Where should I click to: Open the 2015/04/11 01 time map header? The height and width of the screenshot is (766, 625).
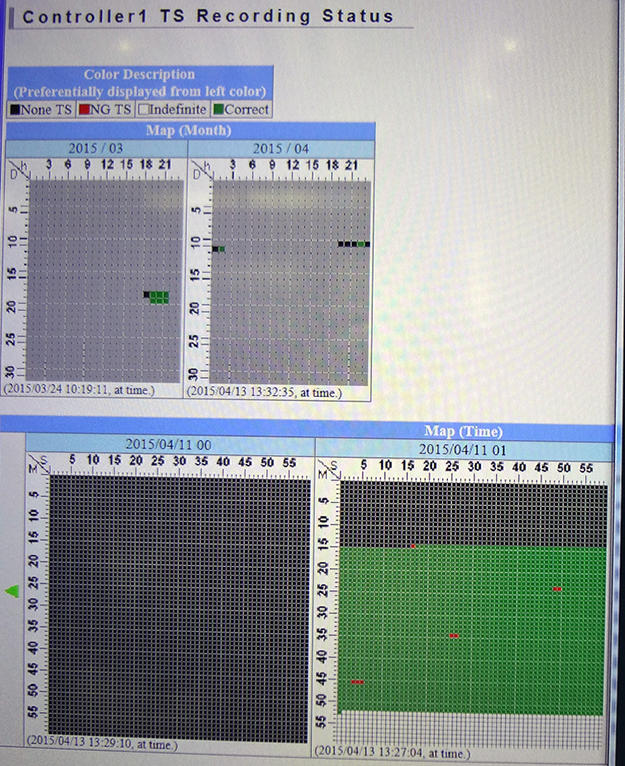tap(464, 450)
